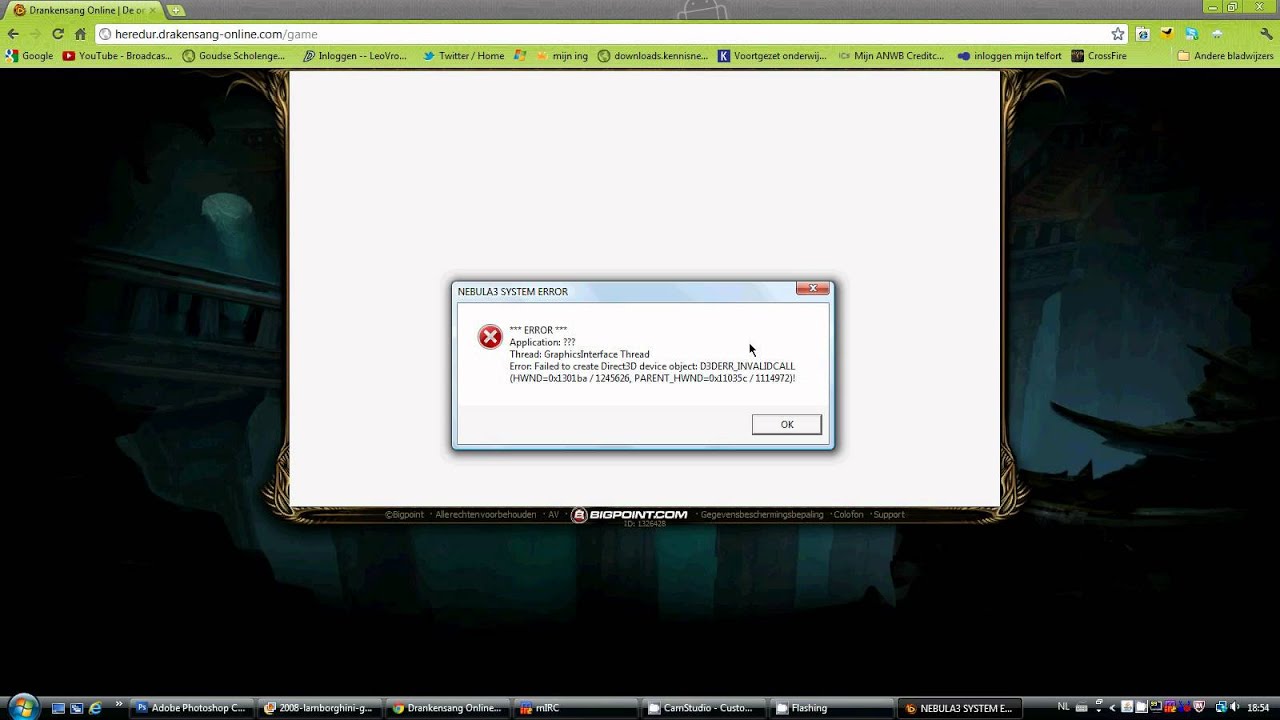Open the browser home page icon
Screen dimensions: 1280x720
(81, 34)
